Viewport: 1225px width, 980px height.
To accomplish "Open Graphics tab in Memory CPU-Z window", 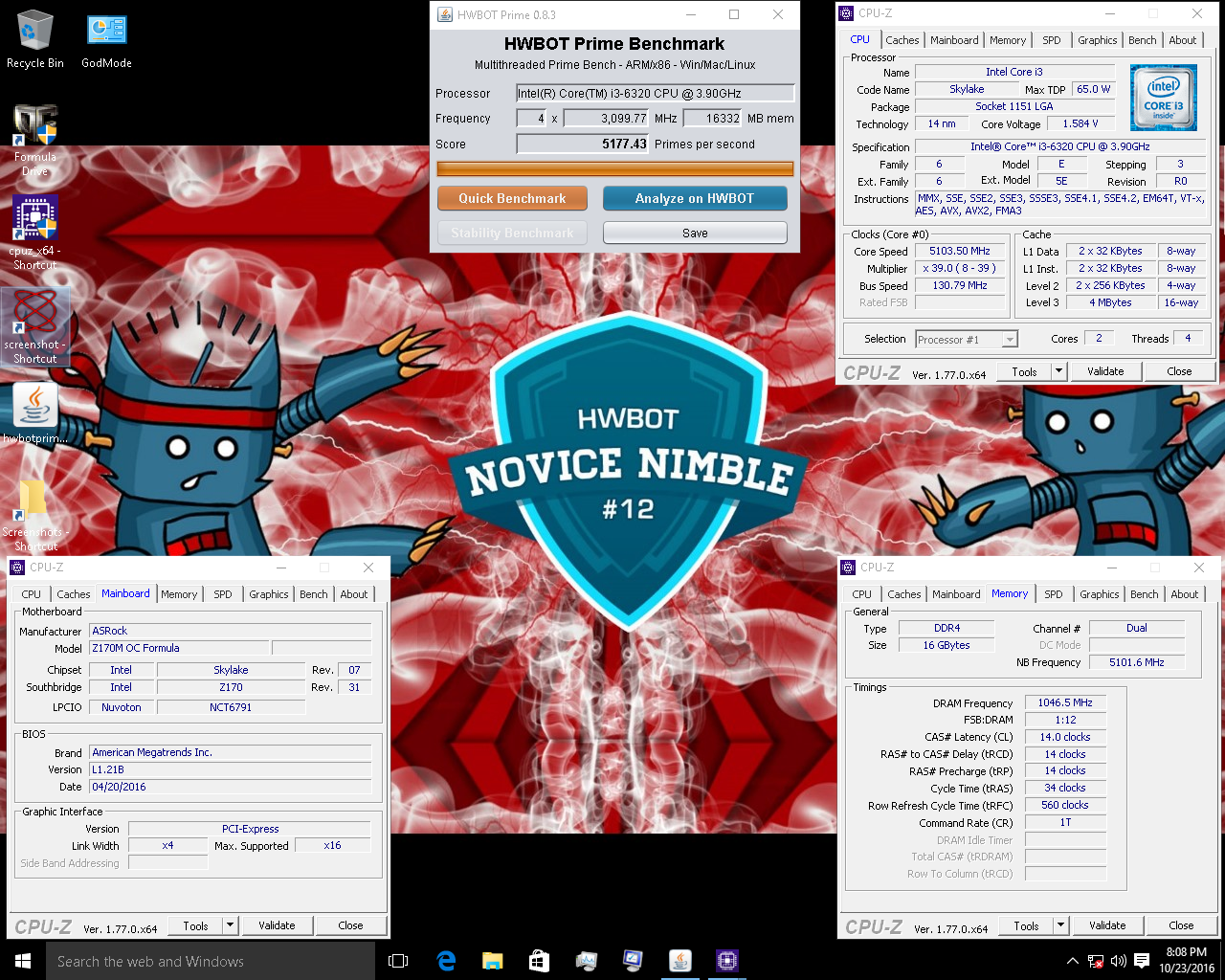I will point(1100,594).
